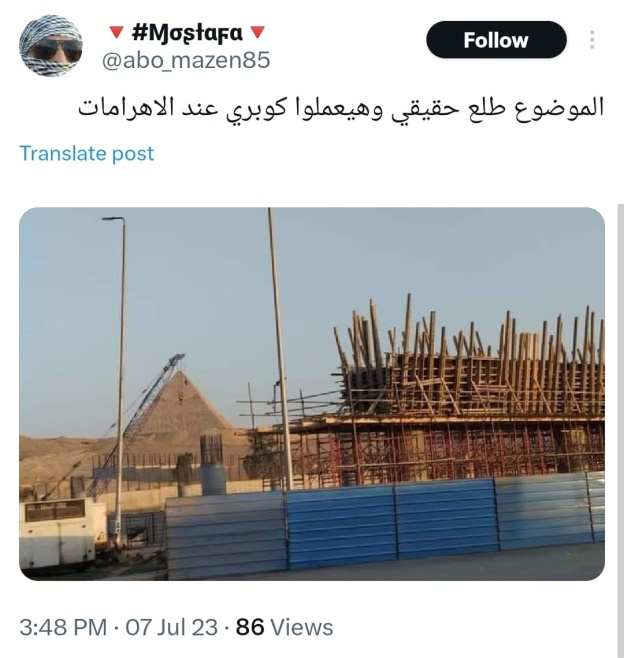
Task: Click the blue metal fence in the photo
Action: (386, 527)
